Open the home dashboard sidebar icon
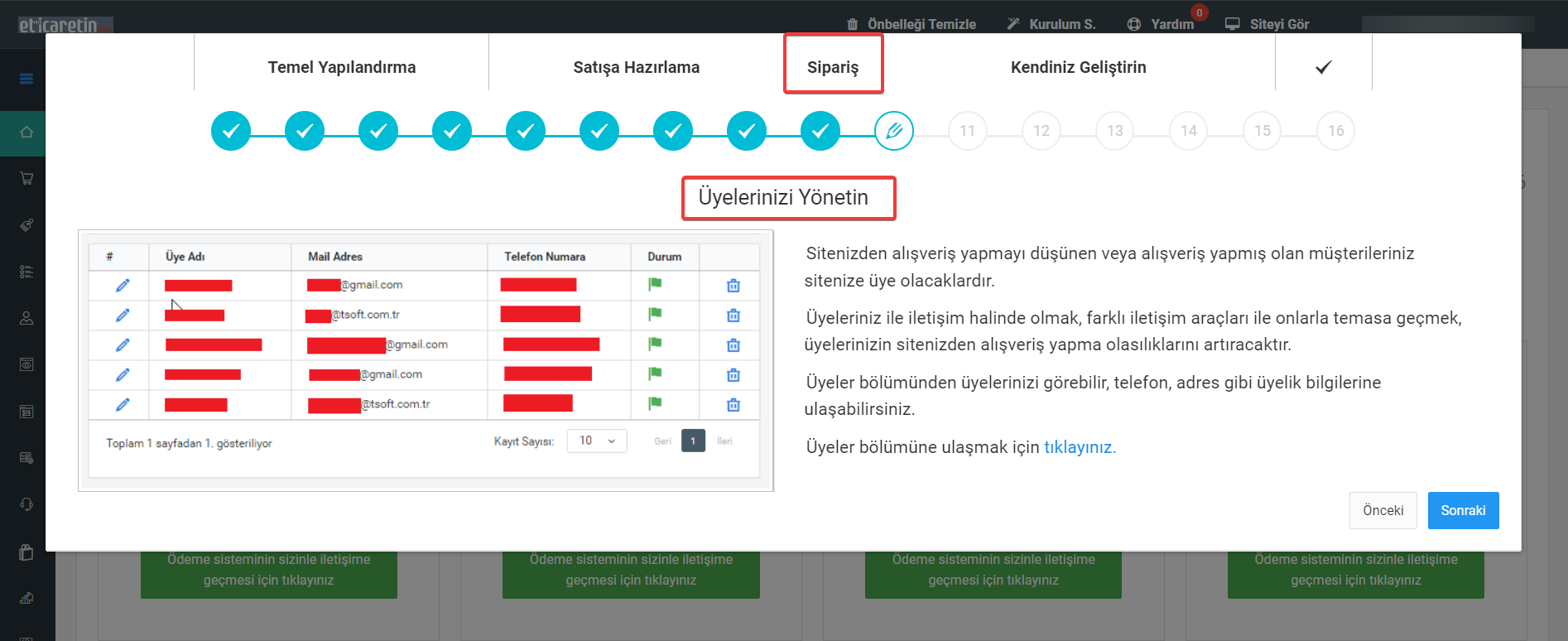 (26, 132)
